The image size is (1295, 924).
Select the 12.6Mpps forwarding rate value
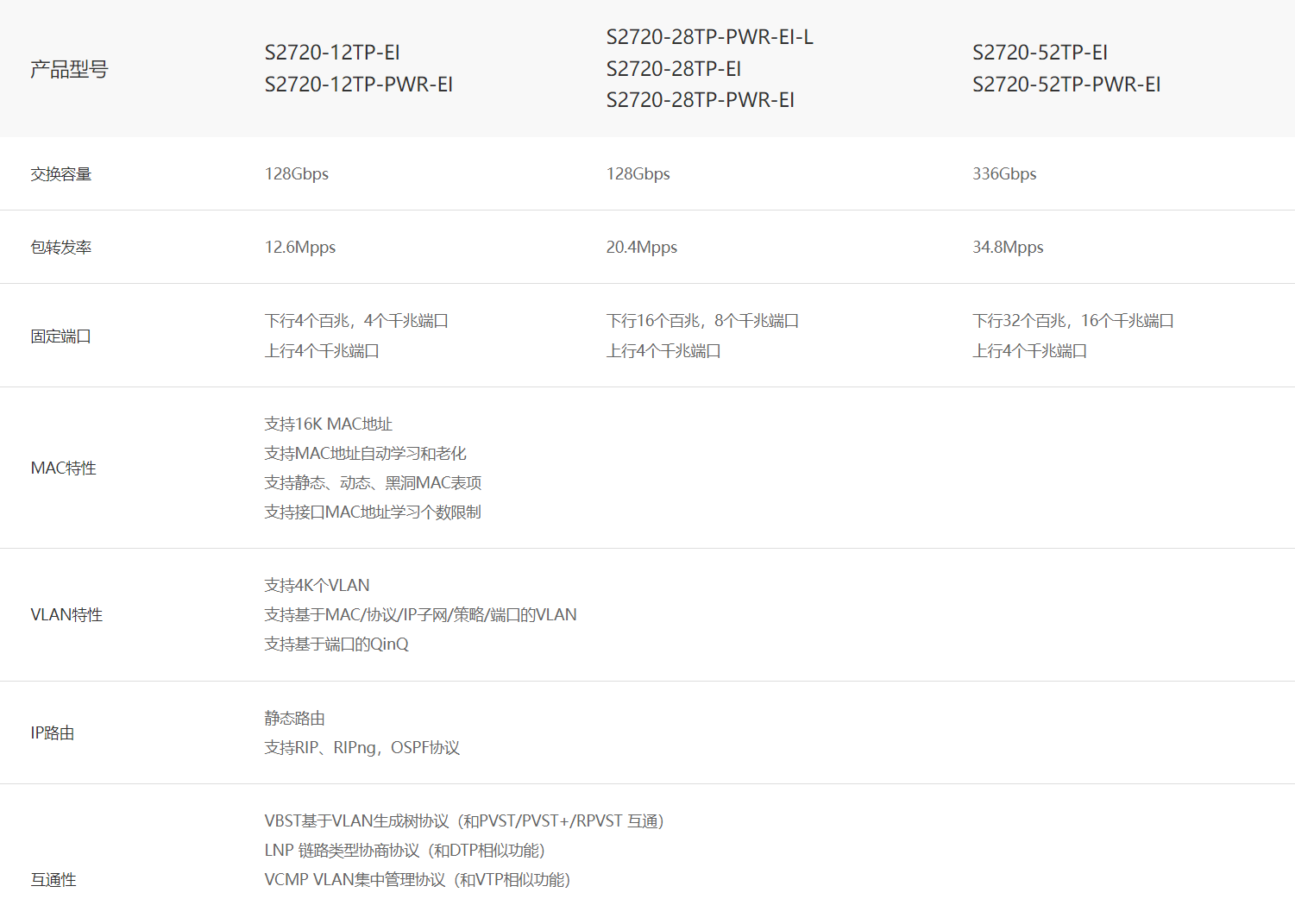click(x=299, y=248)
